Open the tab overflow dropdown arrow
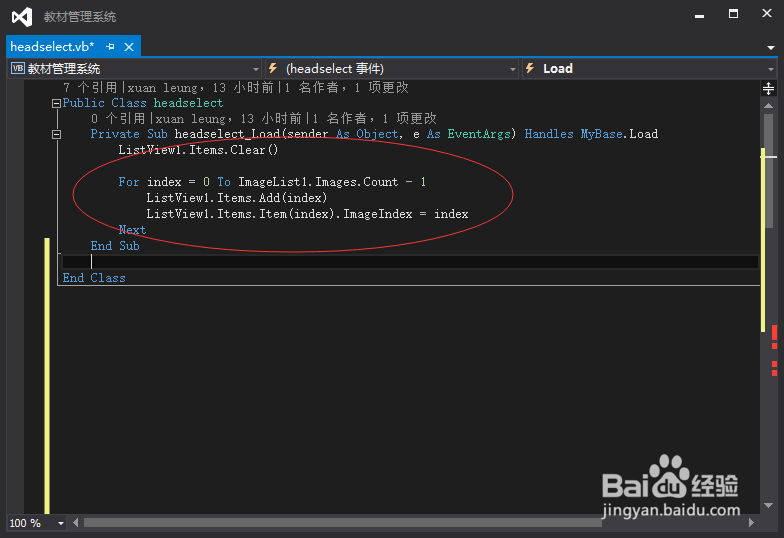Screen dimensions: 784x538 tap(770, 48)
